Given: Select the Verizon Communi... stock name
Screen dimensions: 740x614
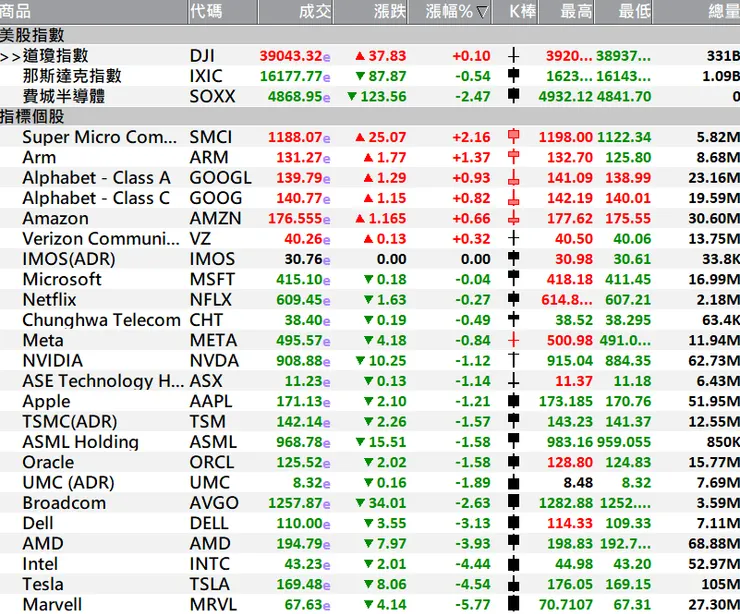Looking at the screenshot, I should (x=101, y=238).
